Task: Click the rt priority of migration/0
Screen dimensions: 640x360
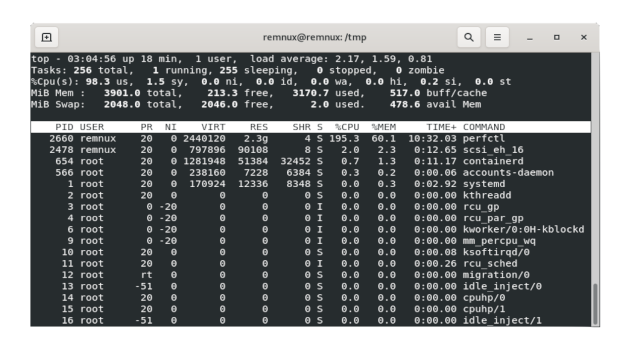Action: click(147, 275)
